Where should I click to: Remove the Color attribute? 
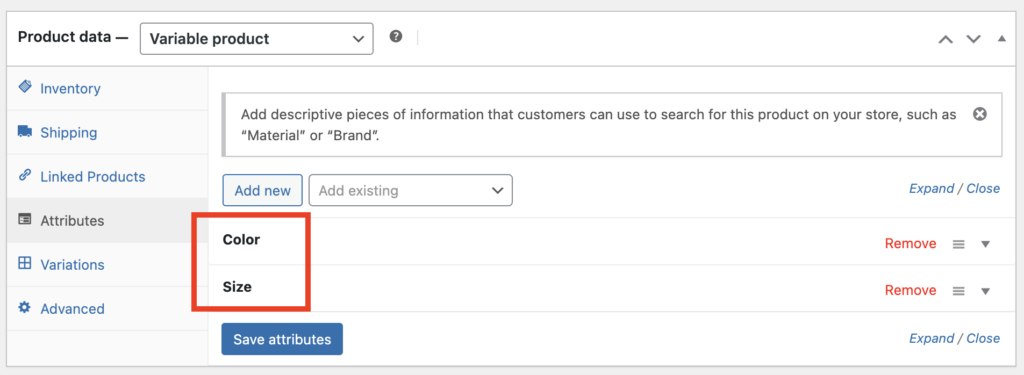pyautogui.click(x=910, y=244)
